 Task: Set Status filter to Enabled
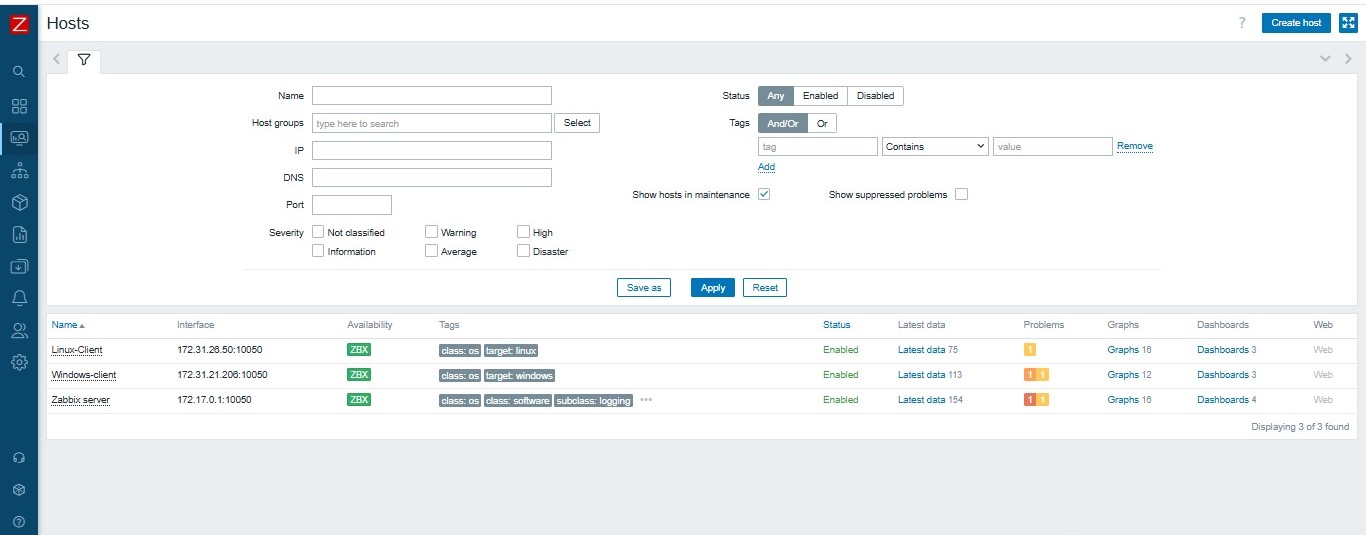pos(820,96)
